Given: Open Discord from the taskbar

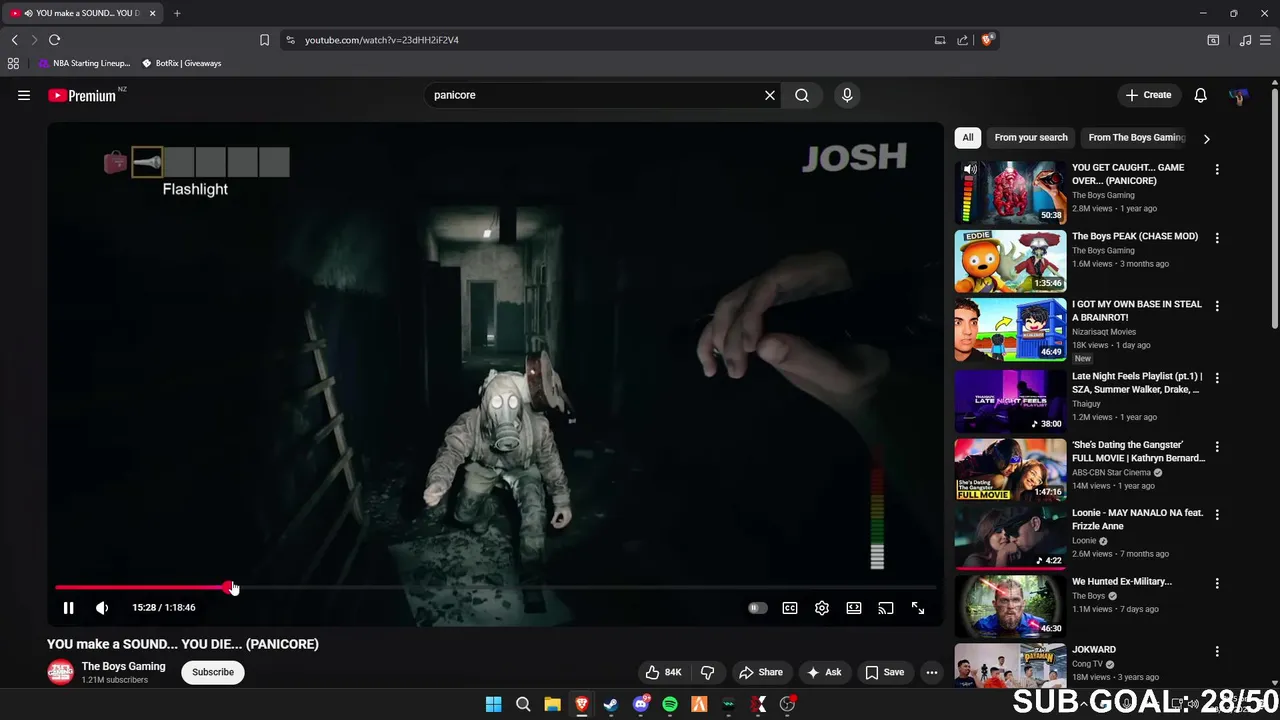Looking at the screenshot, I should [x=641, y=704].
